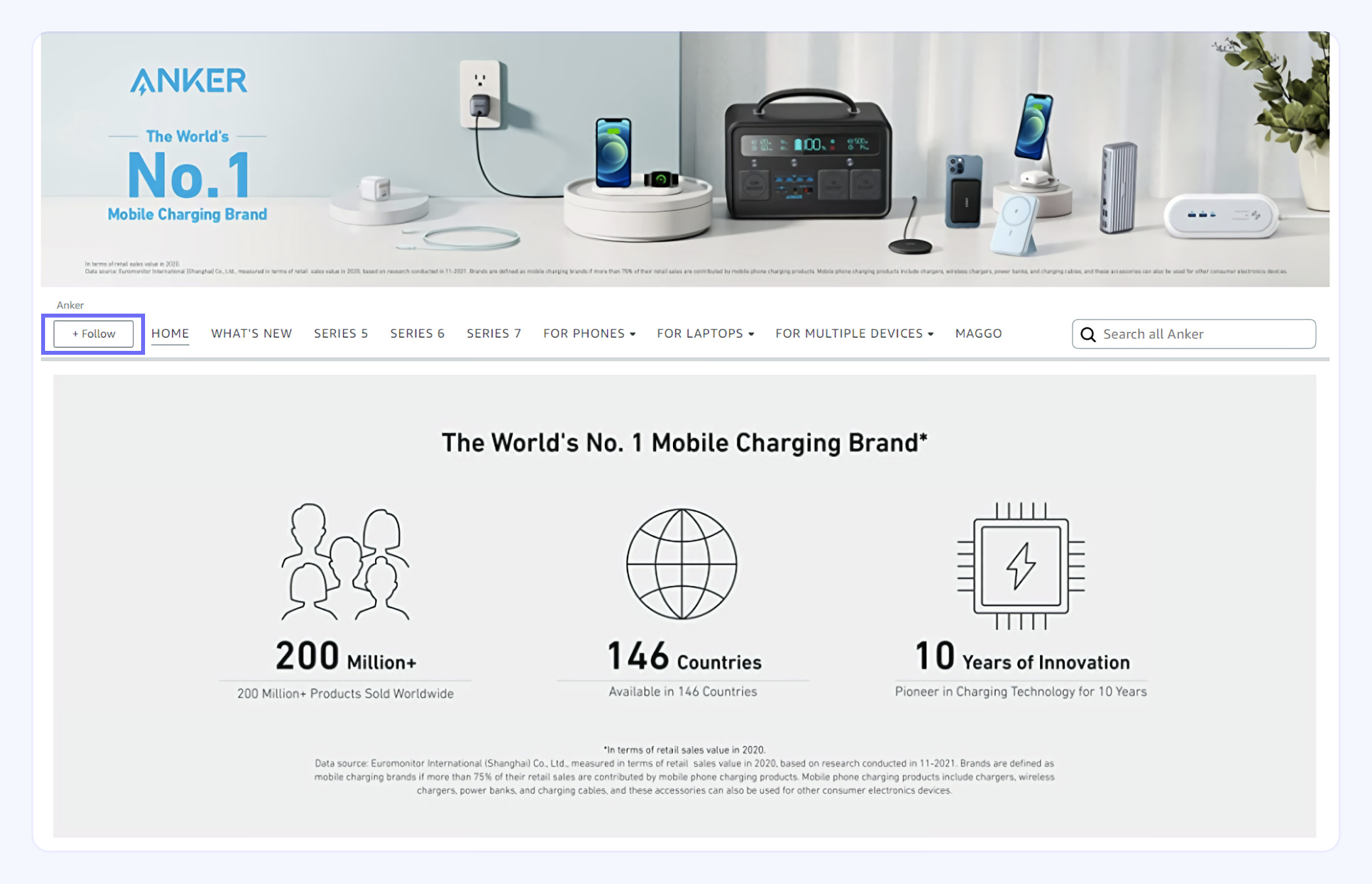
Task: Click the charging chip innovation icon
Action: (x=1021, y=560)
